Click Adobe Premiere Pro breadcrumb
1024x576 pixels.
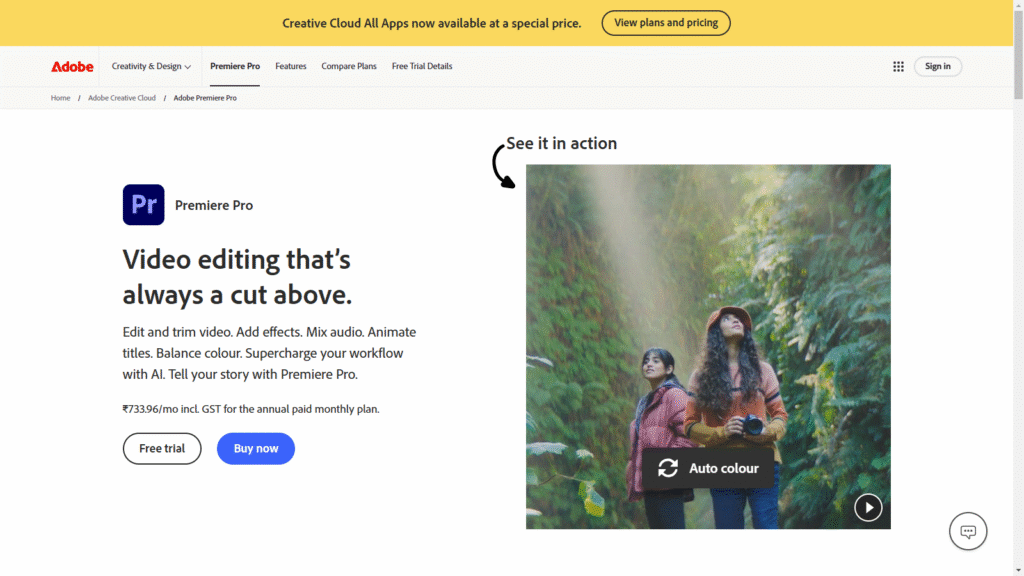205,98
